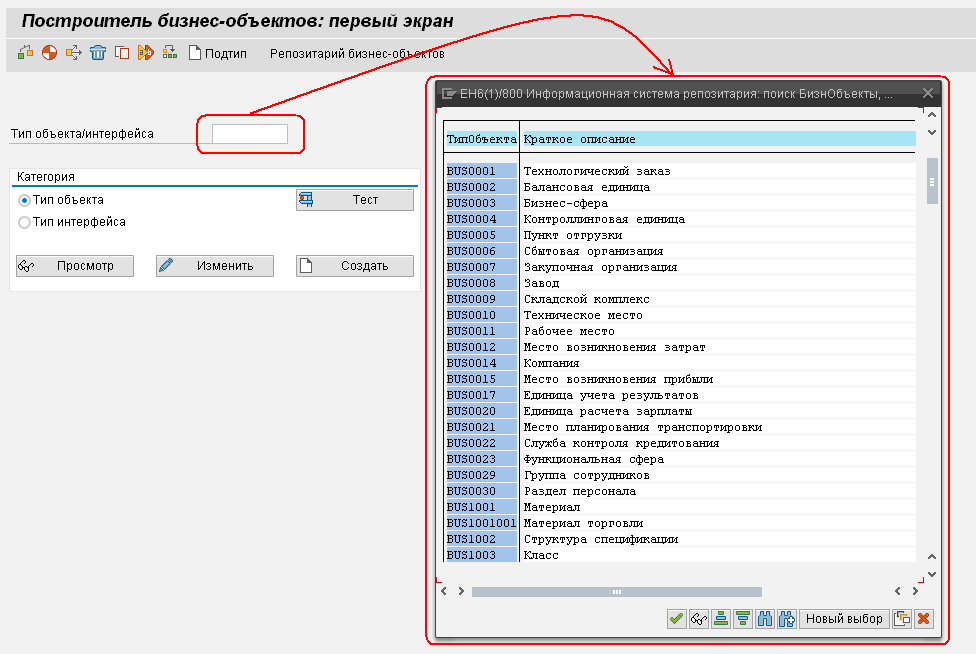Open the popup title bar menu icon

click(x=449, y=94)
